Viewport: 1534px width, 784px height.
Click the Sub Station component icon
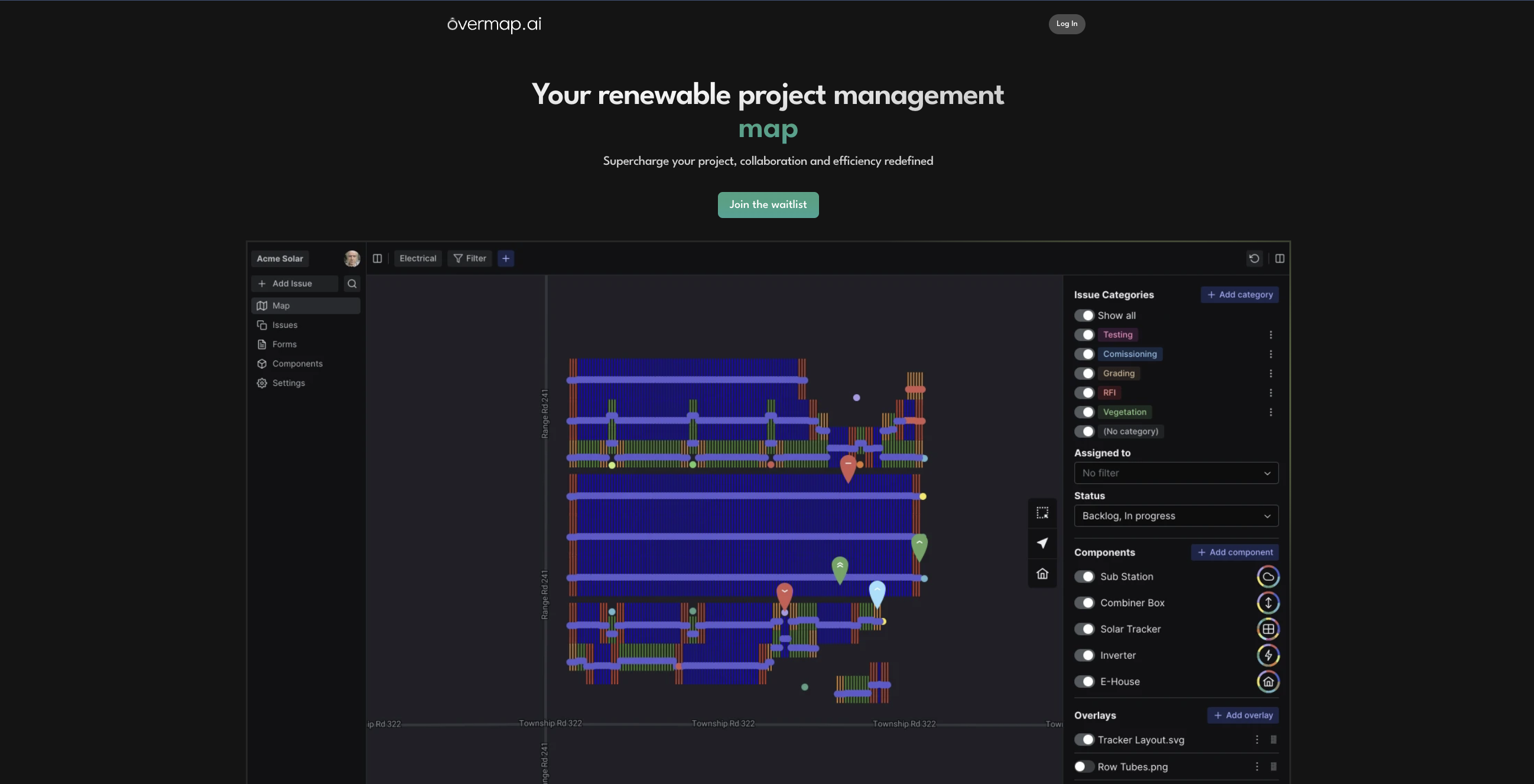click(x=1268, y=576)
